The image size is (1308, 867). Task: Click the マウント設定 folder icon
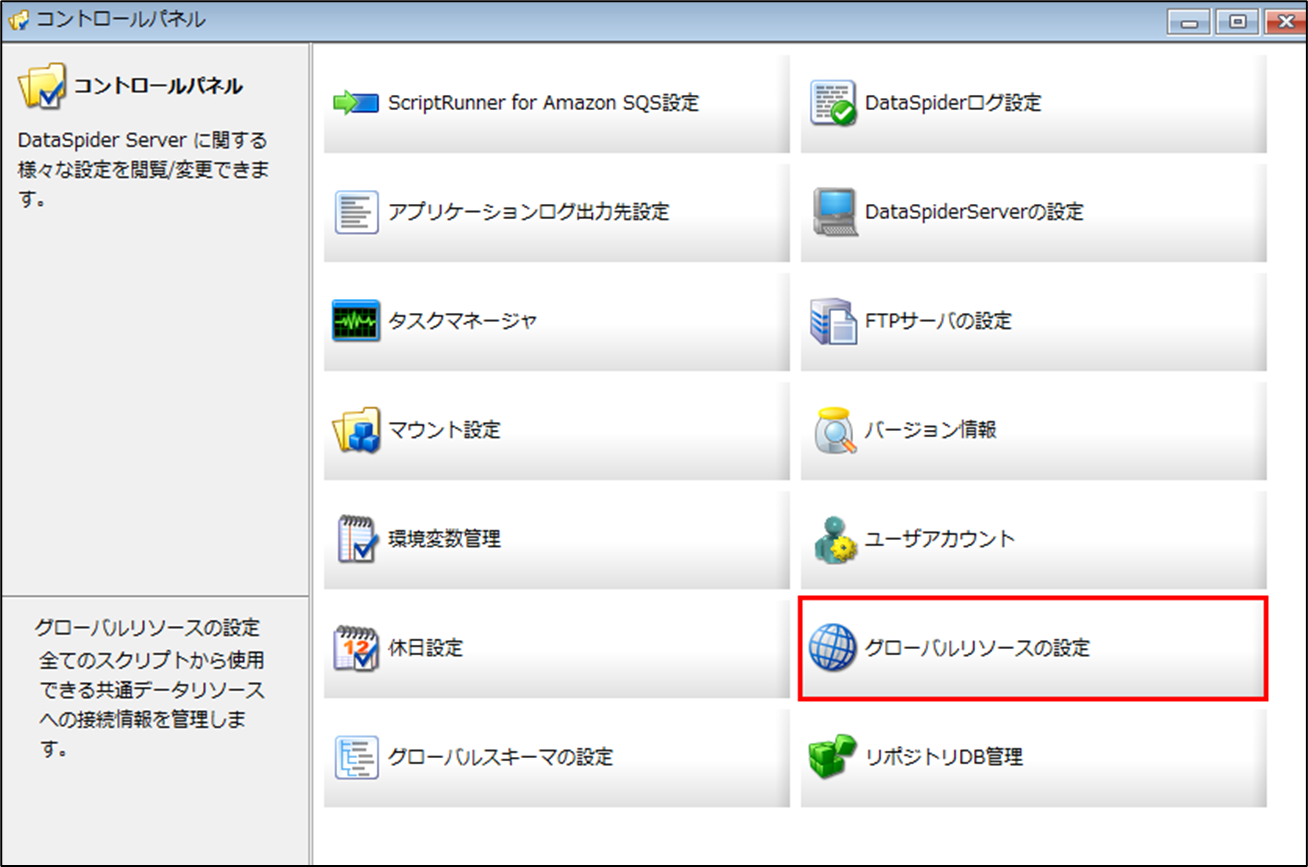click(x=356, y=430)
